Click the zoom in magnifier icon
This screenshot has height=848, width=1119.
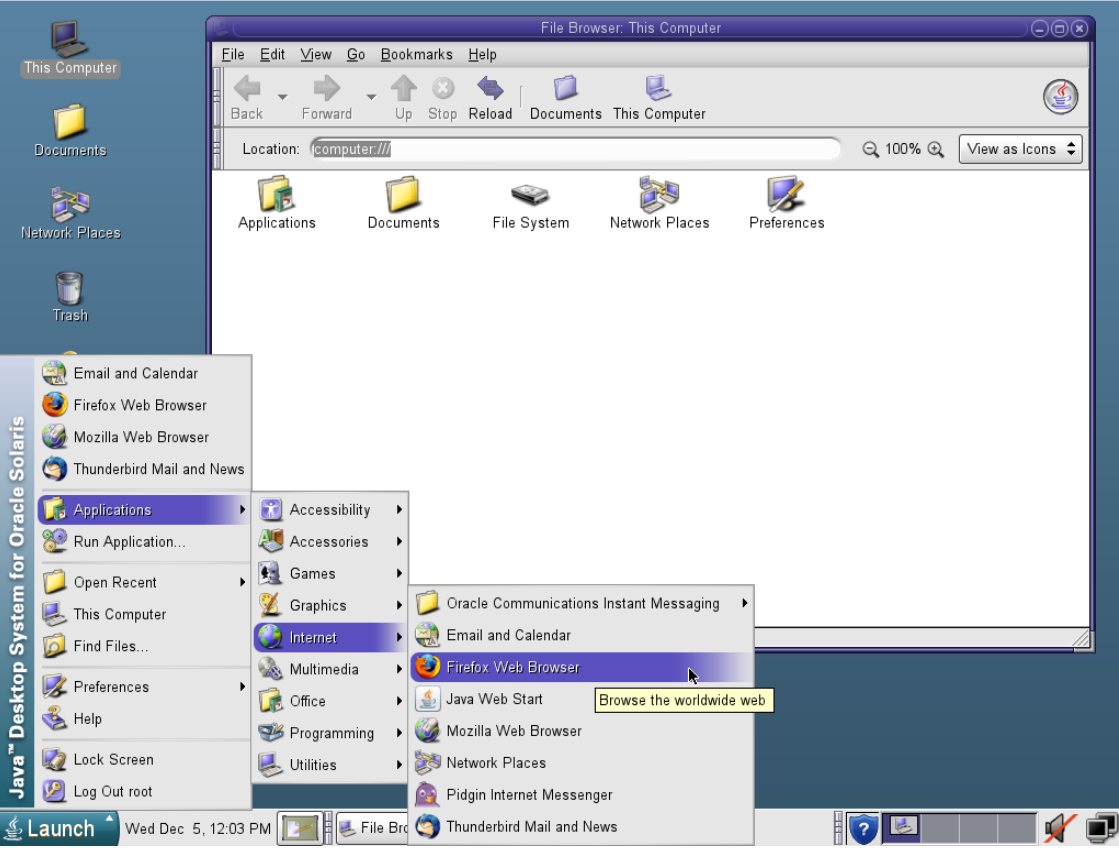click(x=936, y=149)
